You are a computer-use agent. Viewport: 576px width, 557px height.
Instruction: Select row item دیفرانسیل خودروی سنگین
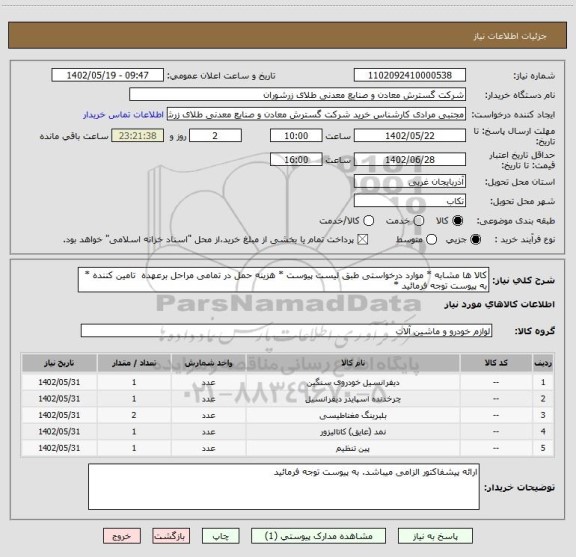[353, 382]
